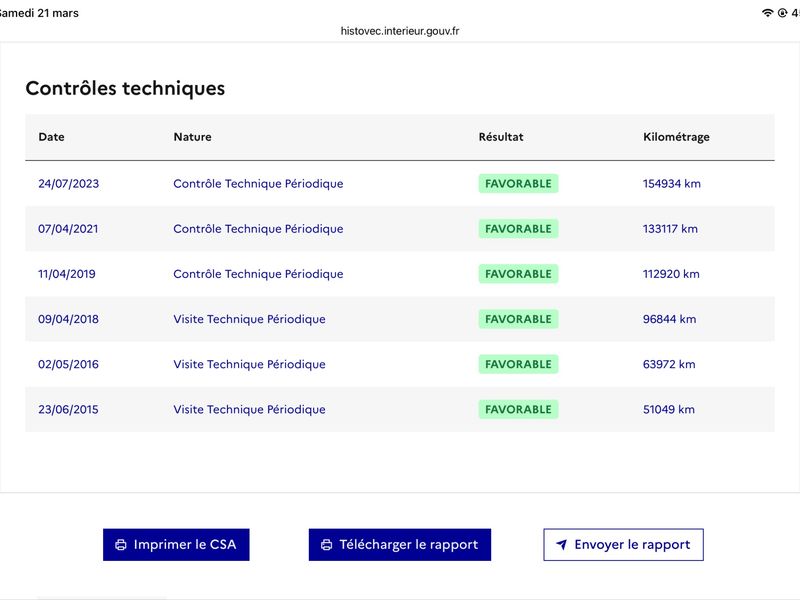Viewport: 800px width, 600px height.
Task: Click the printer icon on Imprimer le CSA
Action: pyautogui.click(x=121, y=545)
